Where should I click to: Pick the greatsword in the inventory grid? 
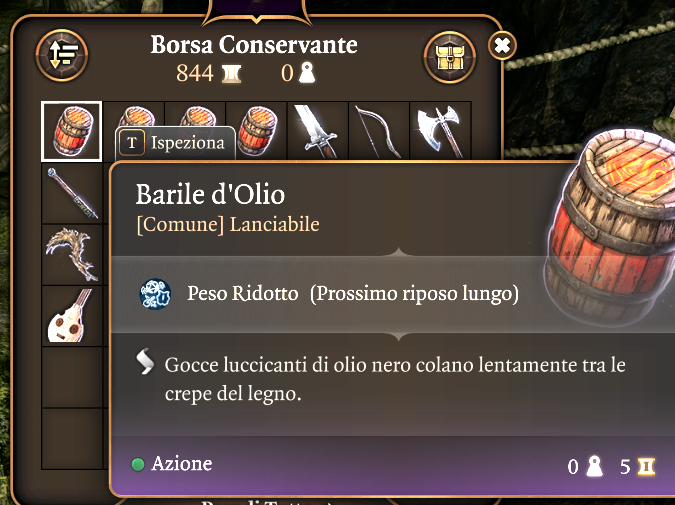tap(317, 131)
